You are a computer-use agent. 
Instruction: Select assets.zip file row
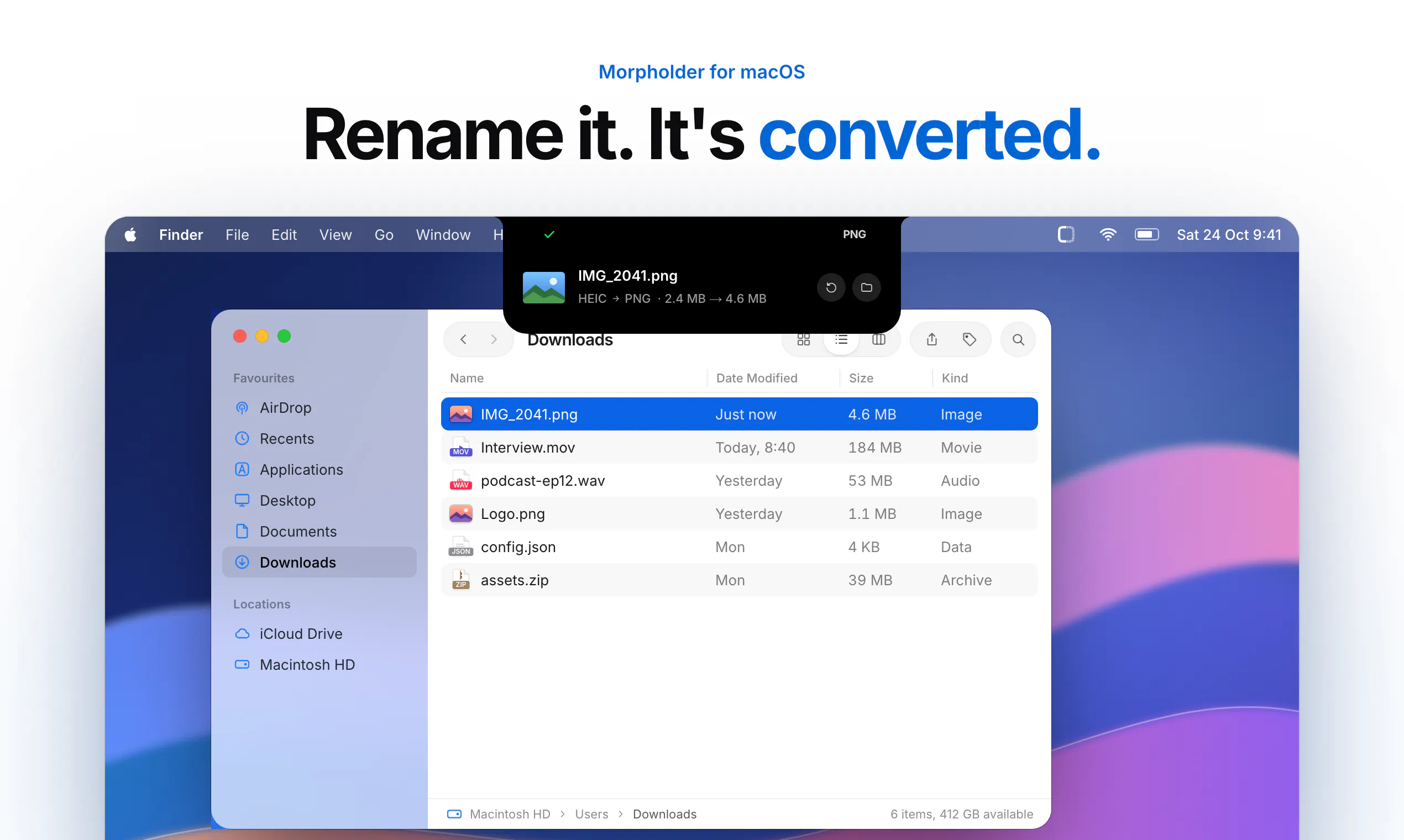pyautogui.click(x=739, y=580)
